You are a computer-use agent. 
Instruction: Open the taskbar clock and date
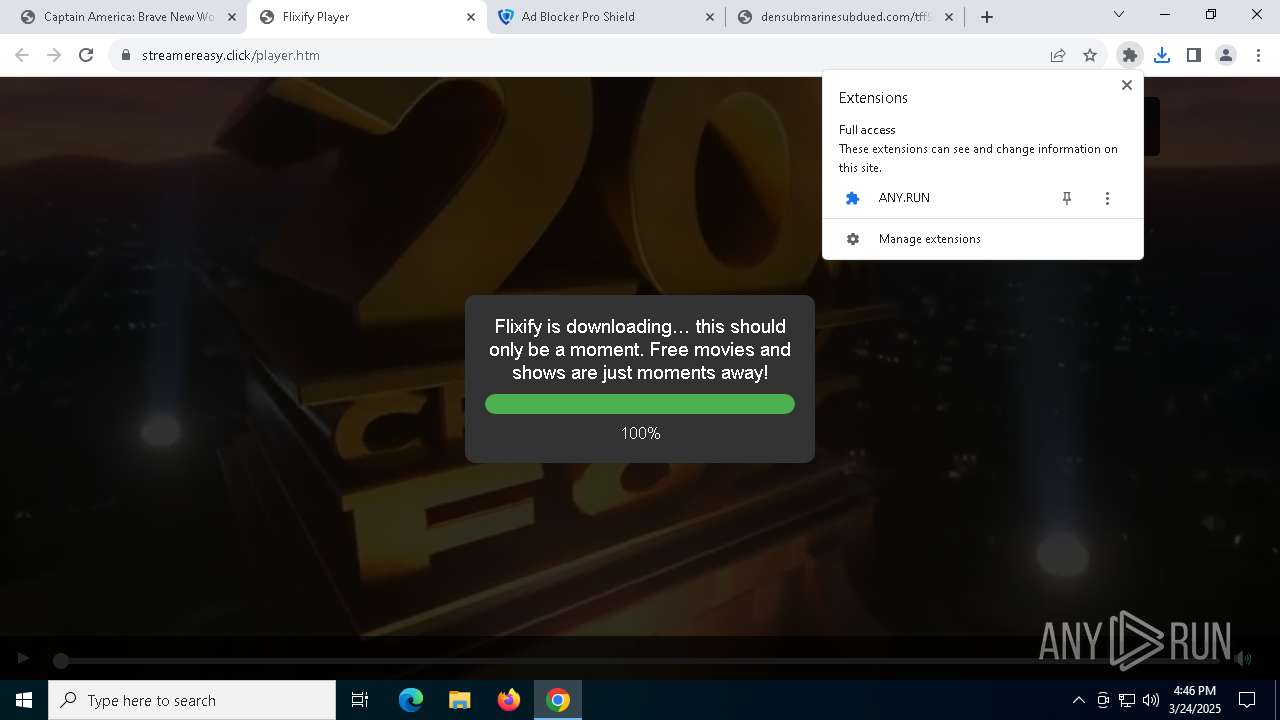[1195, 700]
